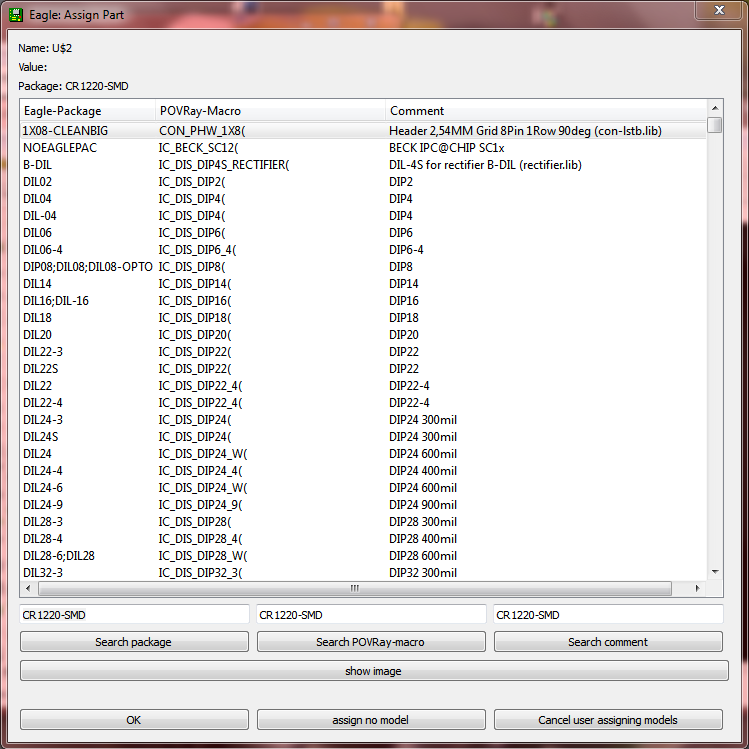Focus the POVRay-macro search input field
749x749 pixels.
coord(371,615)
